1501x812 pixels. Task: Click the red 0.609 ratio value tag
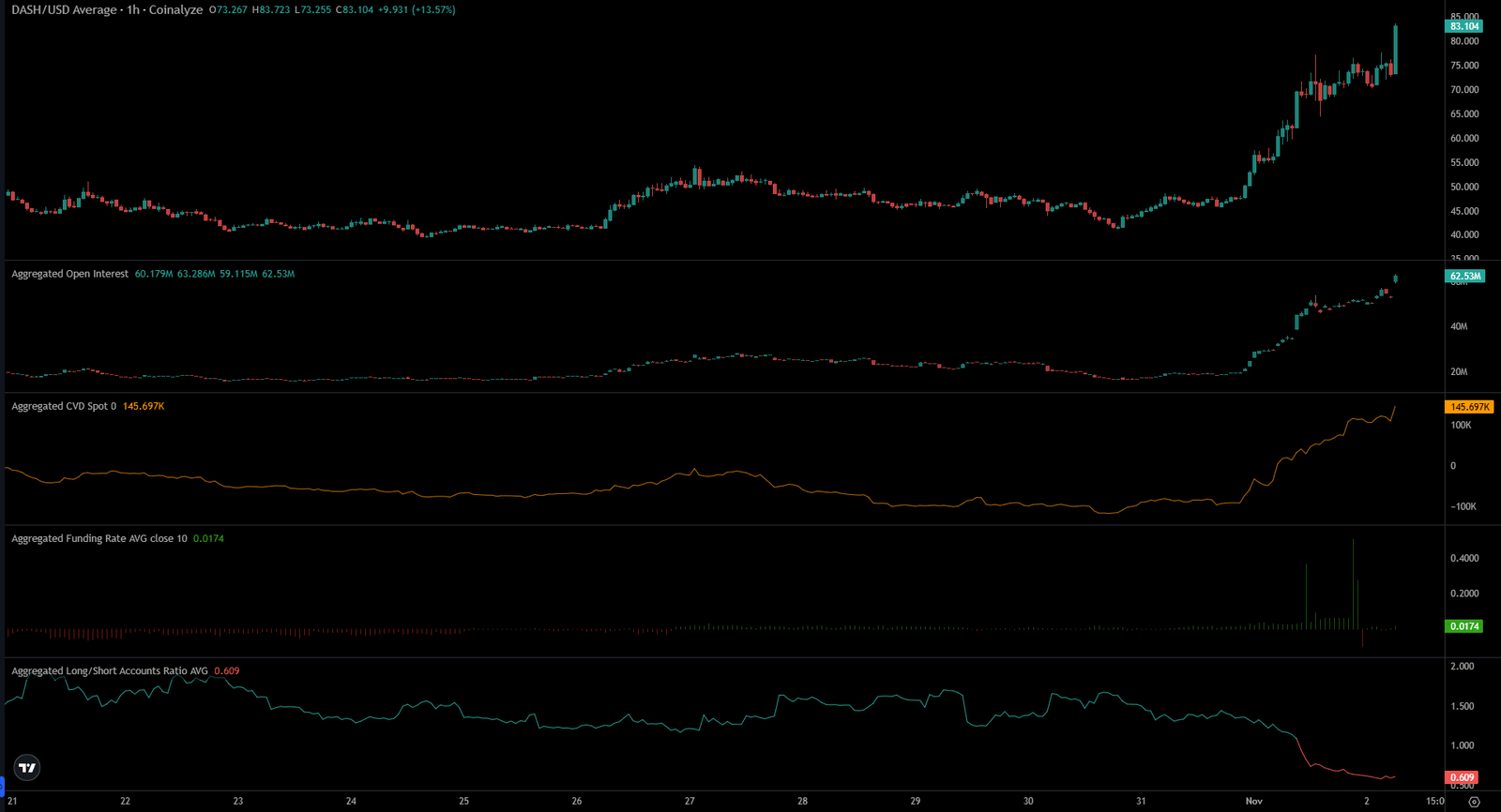[1462, 777]
